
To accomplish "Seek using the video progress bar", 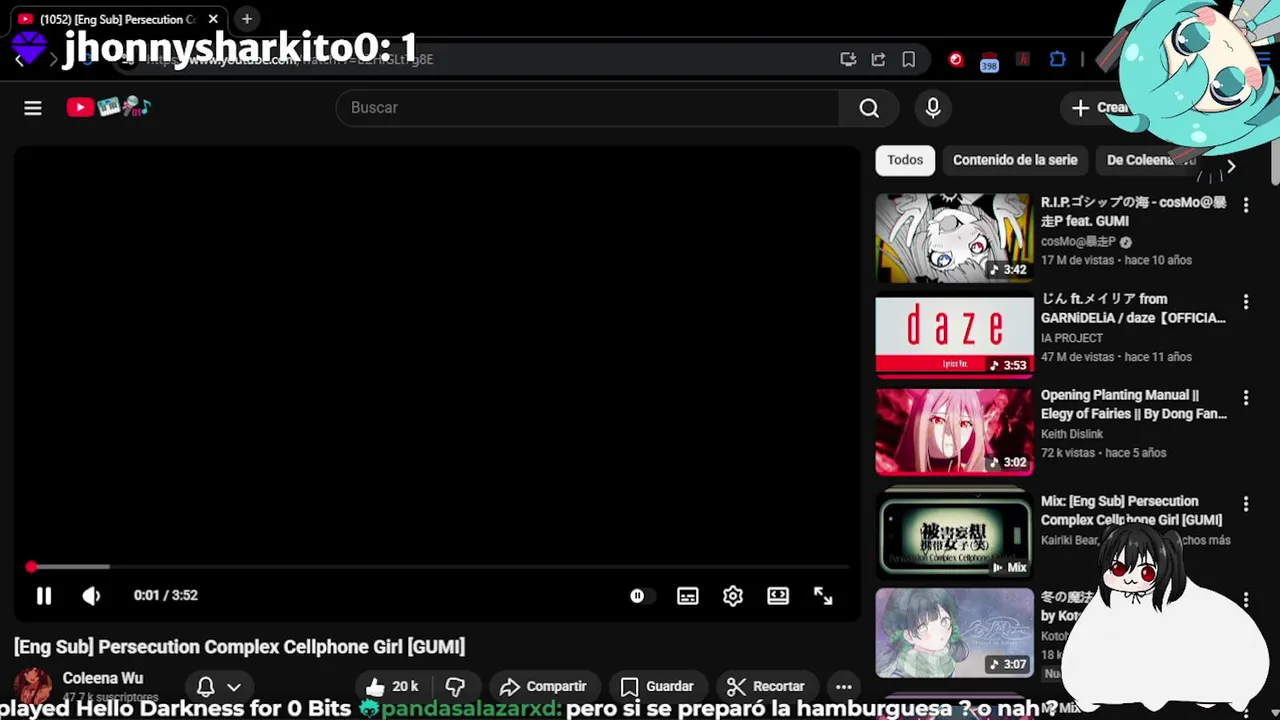I will coord(438,567).
